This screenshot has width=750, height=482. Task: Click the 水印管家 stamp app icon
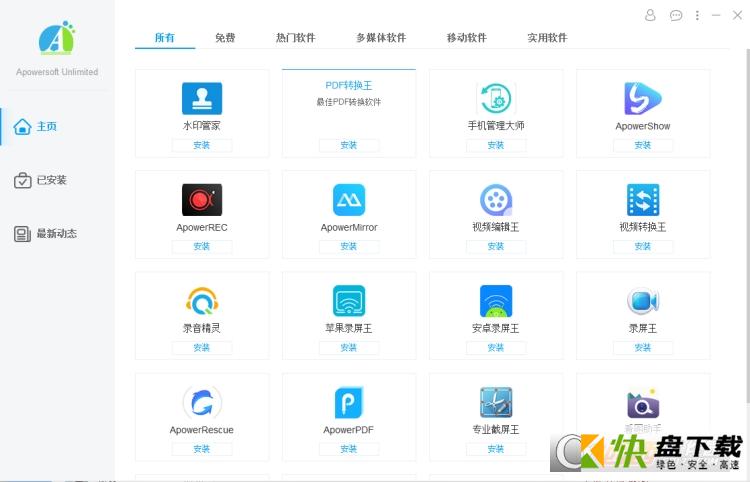[202, 99]
